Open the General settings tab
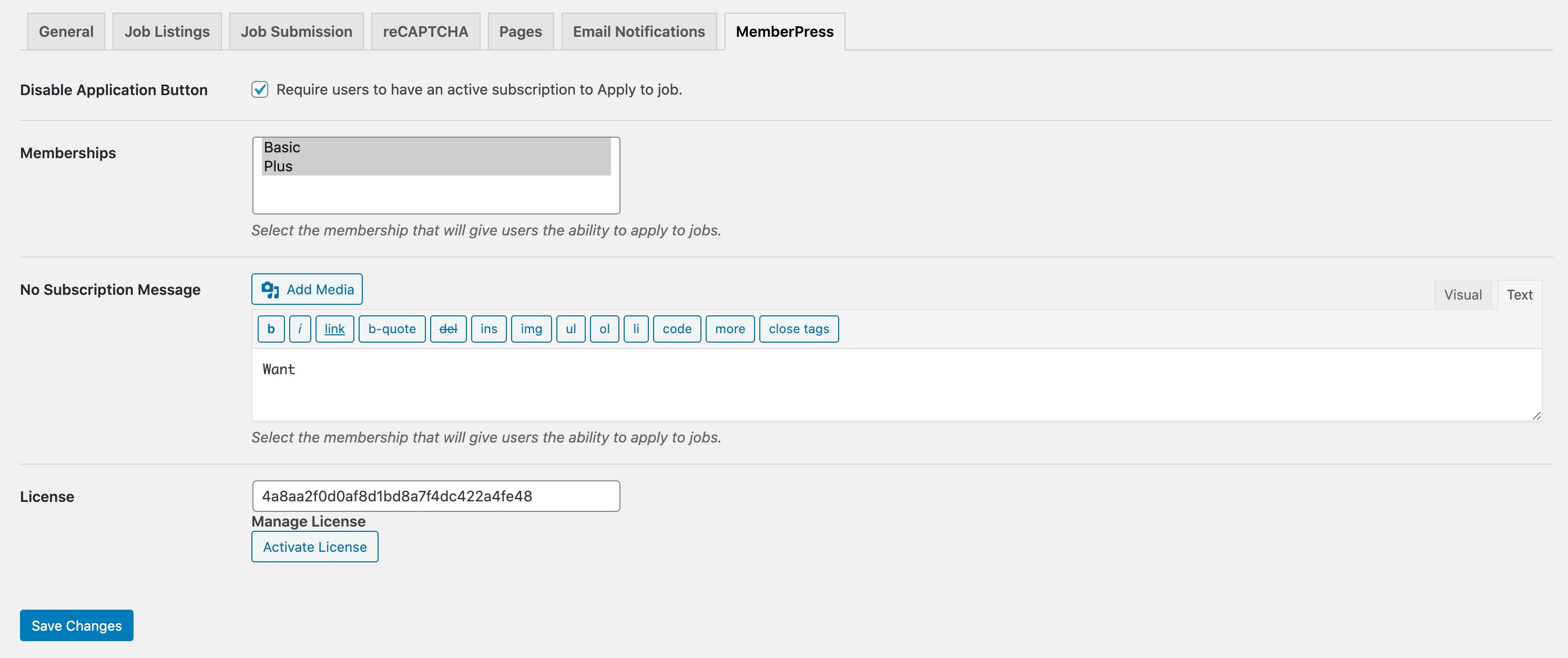The height and width of the screenshot is (658, 1568). pos(66,32)
